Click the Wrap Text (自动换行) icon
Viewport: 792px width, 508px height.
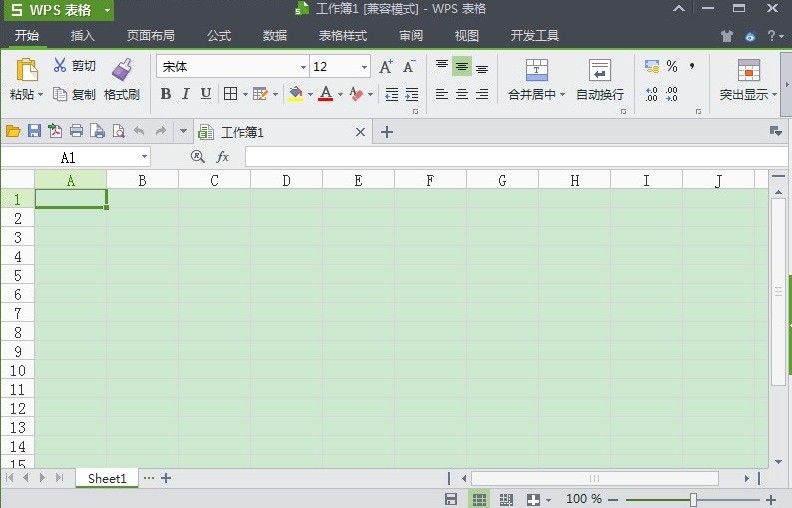599,69
